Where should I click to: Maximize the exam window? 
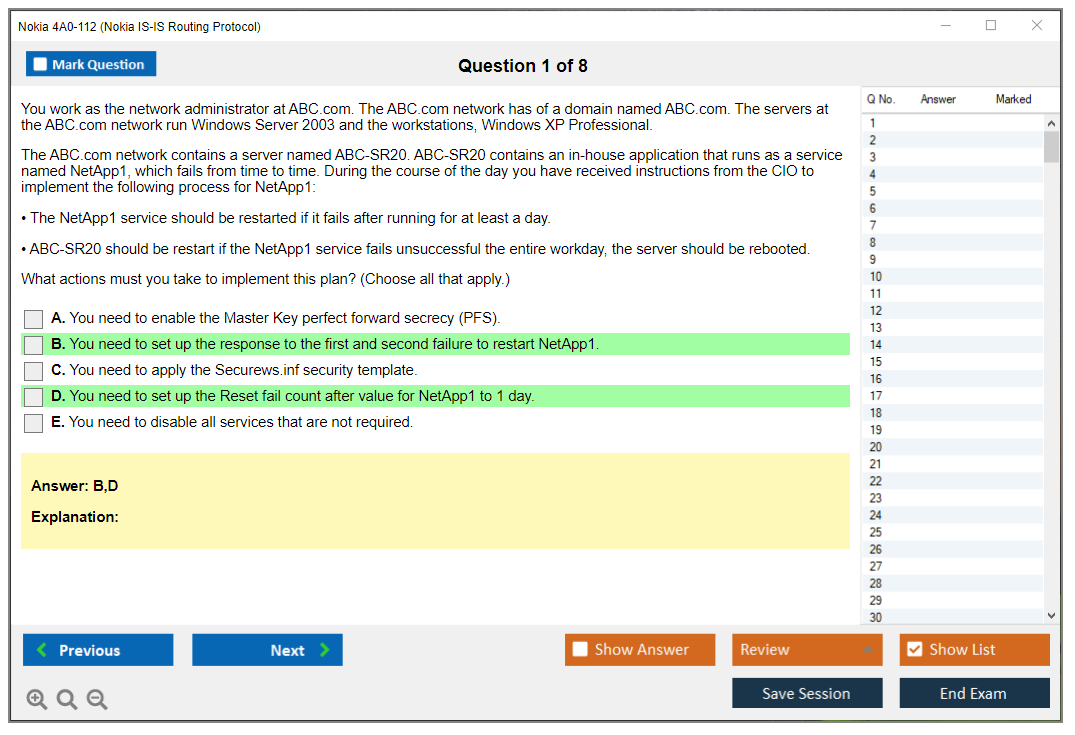[991, 26]
